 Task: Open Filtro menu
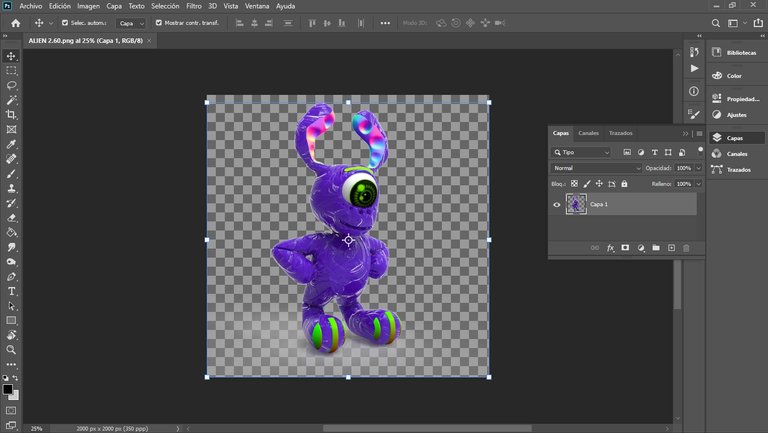[194, 6]
